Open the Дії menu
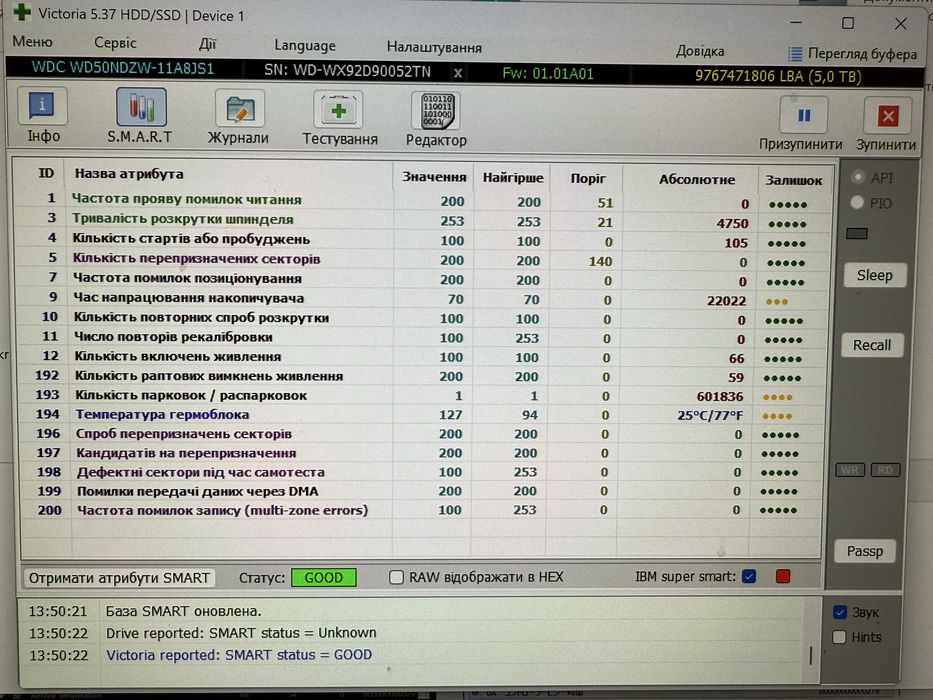 208,45
